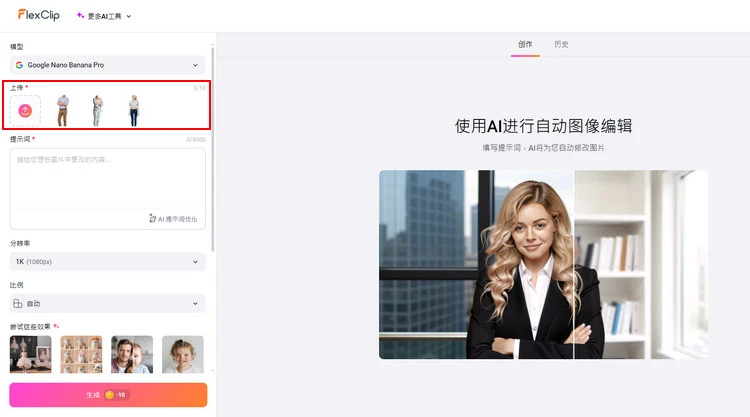Click the aspect ratio layout icon
Screen dimensions: 750x417
18,303
